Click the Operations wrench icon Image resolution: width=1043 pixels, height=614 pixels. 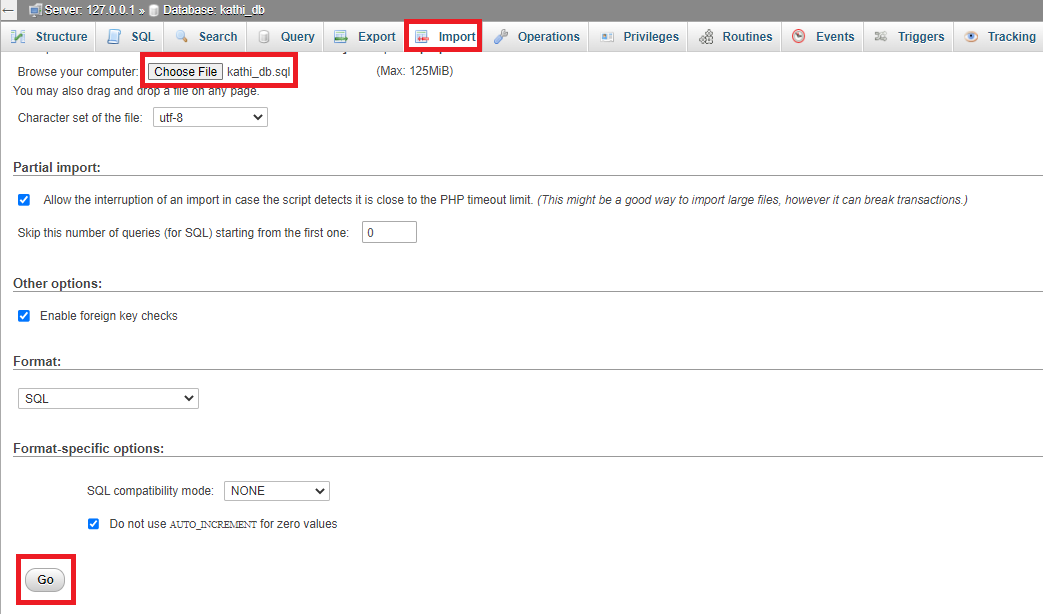(x=501, y=37)
